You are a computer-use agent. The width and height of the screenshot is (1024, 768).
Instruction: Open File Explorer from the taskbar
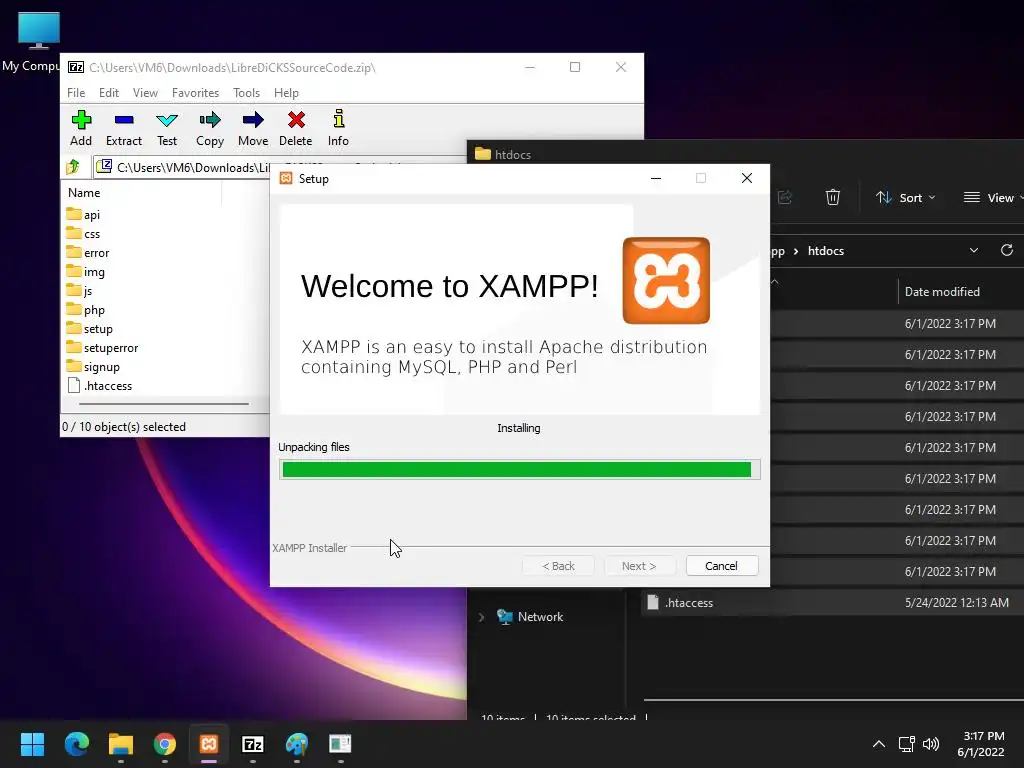[121, 744]
